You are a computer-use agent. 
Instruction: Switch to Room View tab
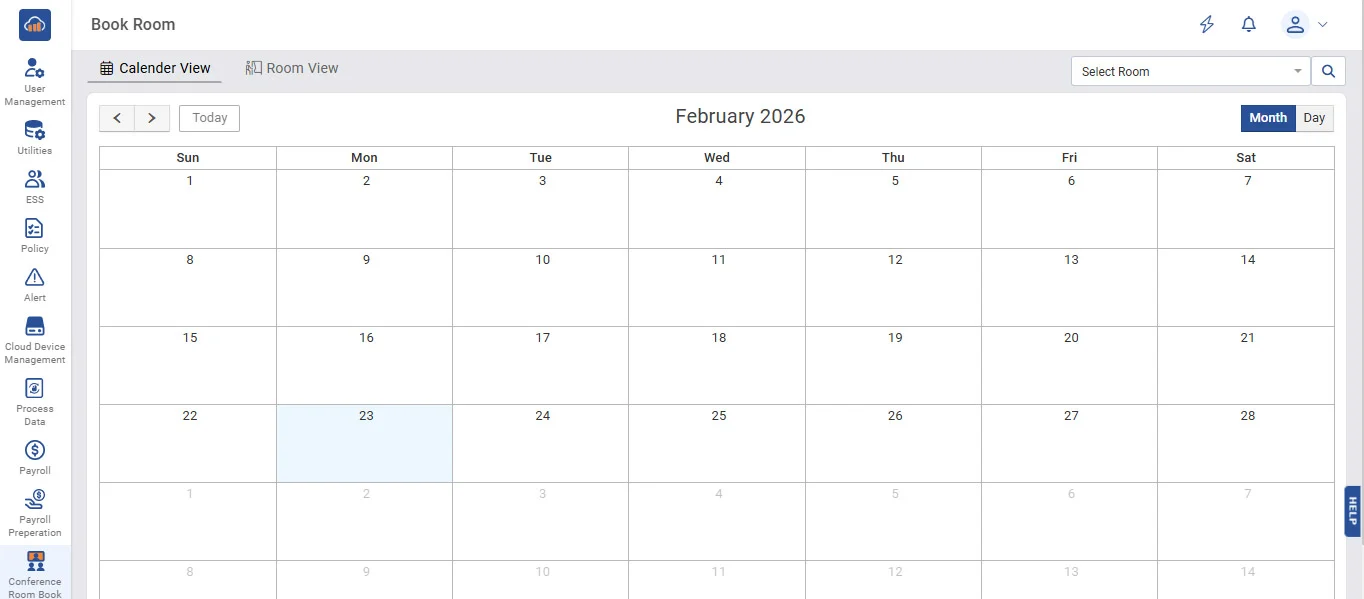click(292, 68)
